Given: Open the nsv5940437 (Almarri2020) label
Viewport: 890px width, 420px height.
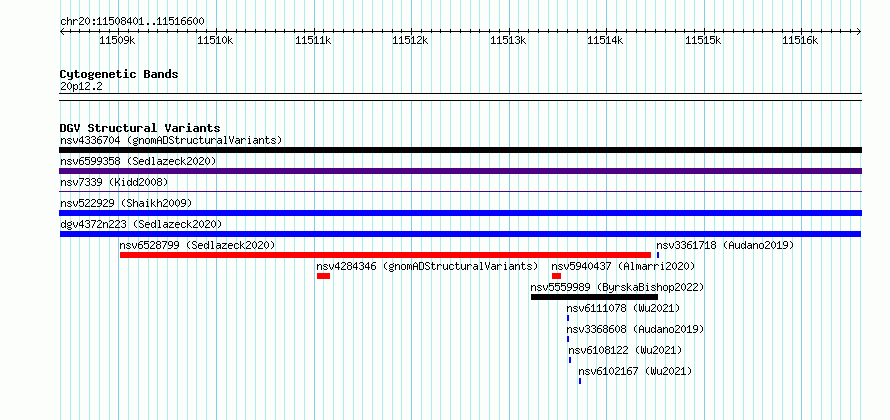Looking at the screenshot, I should 623,266.
